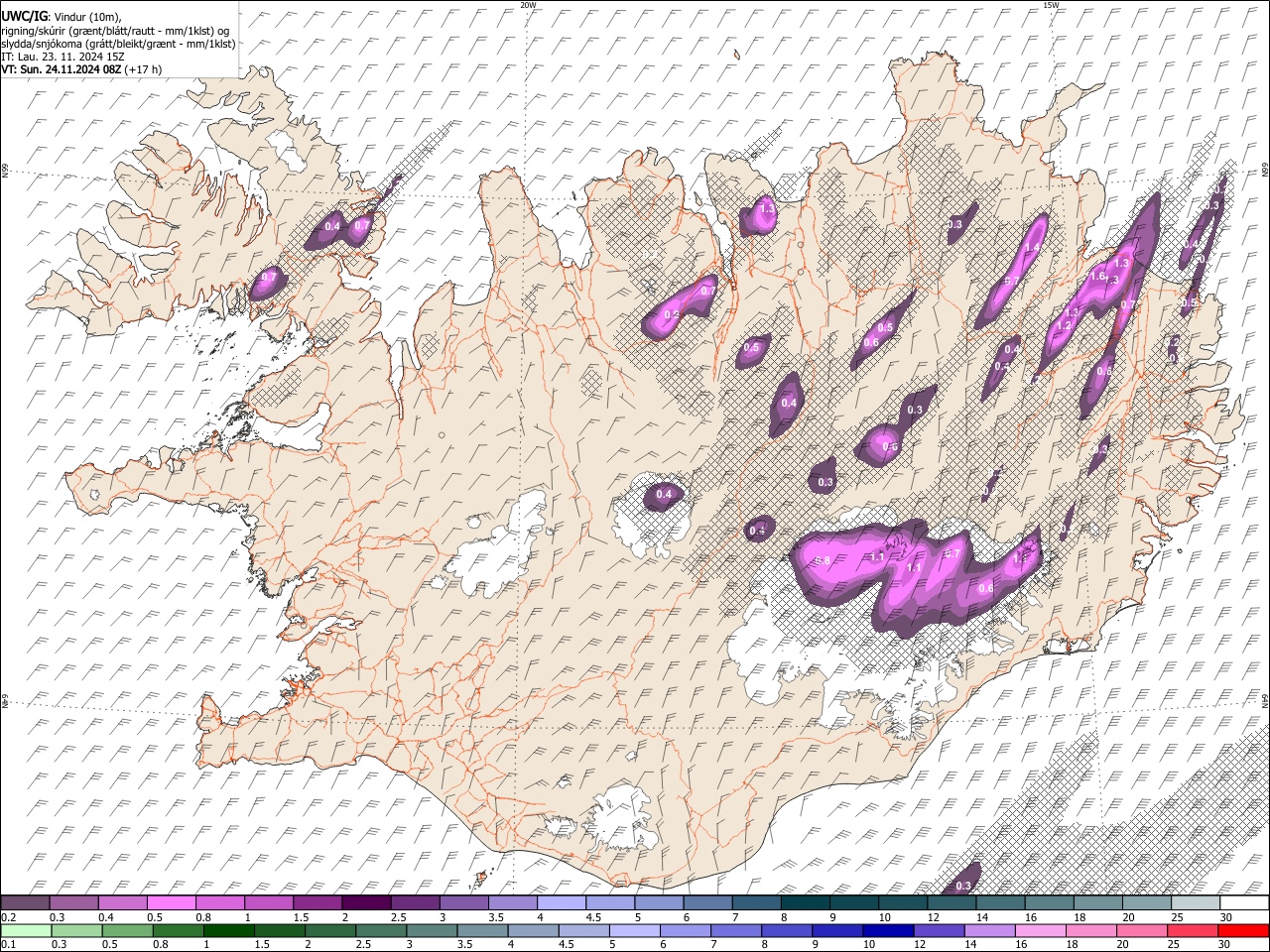
Task: Click the 'VT: Sun. 24.11.2024 08Z (+17 h)' line
Action: [81, 69]
